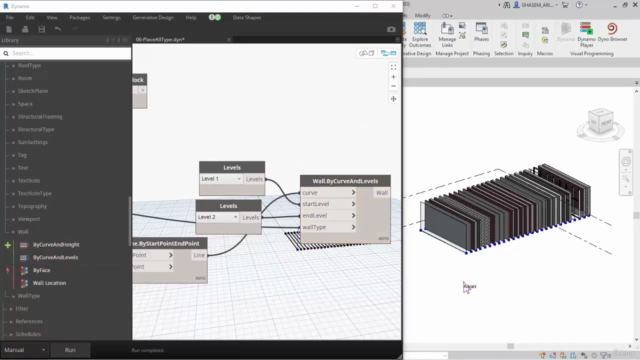Expand the StructuralFraming category
Image resolution: width=640 pixels, height=360 pixels.
pos(13,117)
